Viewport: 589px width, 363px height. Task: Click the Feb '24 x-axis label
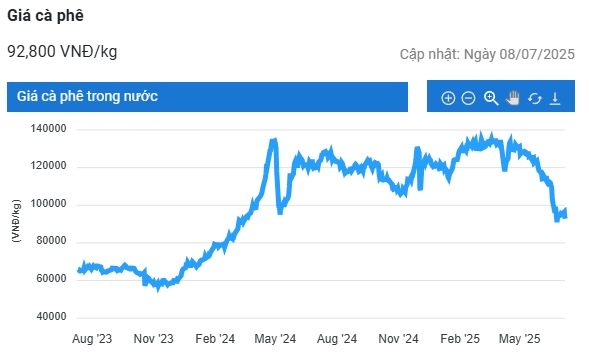click(x=215, y=339)
